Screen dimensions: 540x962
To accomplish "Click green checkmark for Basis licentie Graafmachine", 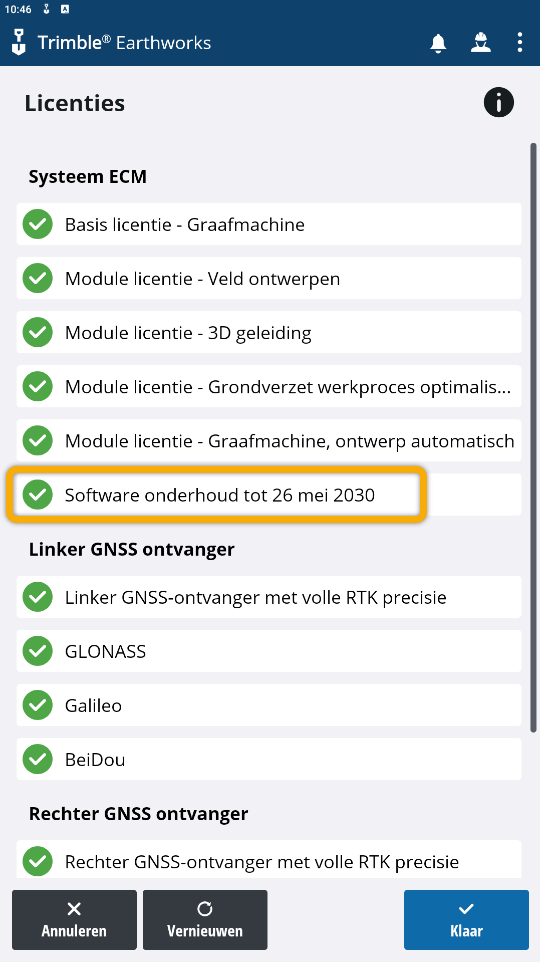I will pos(37,225).
